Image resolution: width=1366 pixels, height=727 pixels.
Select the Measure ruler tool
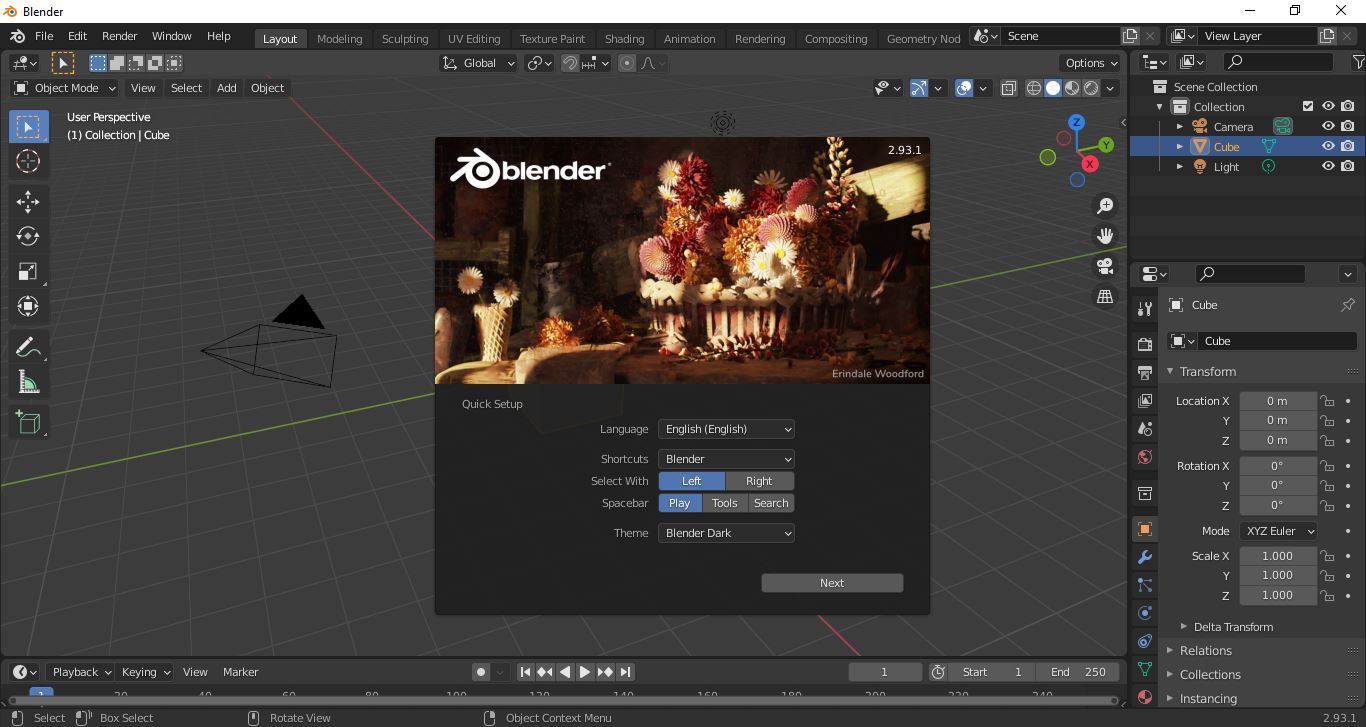click(x=28, y=383)
